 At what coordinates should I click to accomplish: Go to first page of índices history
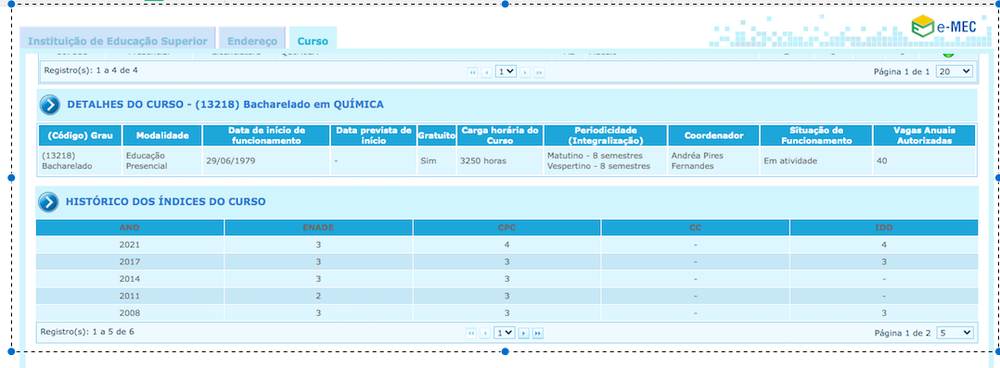pos(471,333)
